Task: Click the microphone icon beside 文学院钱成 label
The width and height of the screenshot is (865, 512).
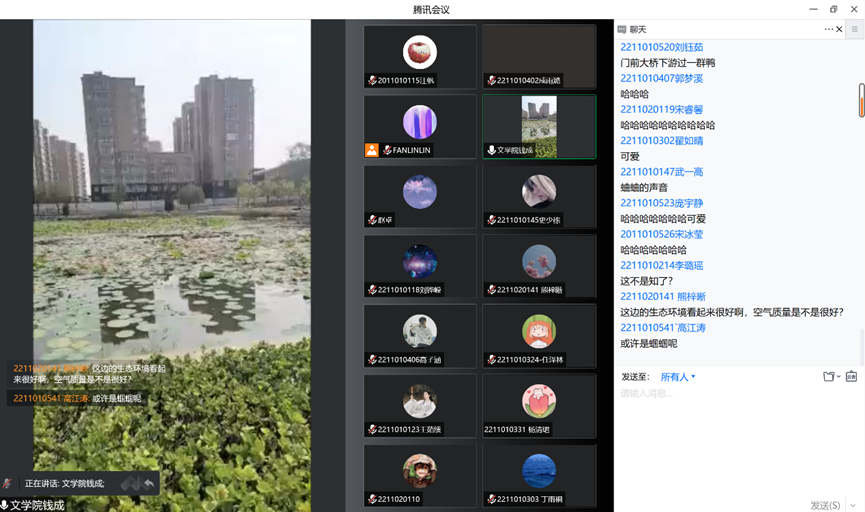Action: click(x=491, y=150)
